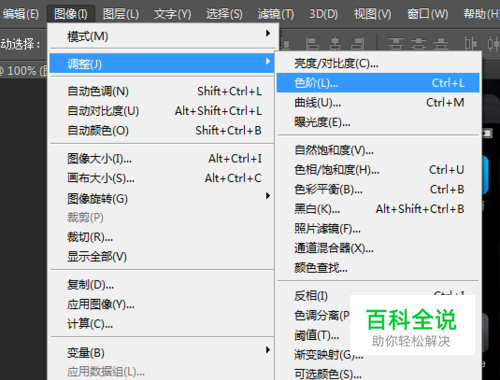The width and height of the screenshot is (500, 380).
Task: Open the 编辑(E) menu
Action: click(21, 14)
